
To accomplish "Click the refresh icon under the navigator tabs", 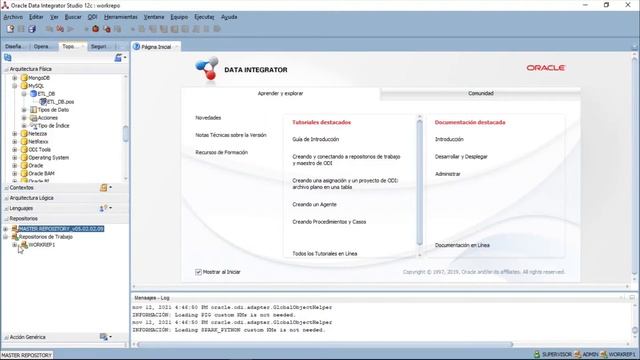I will (7, 58).
